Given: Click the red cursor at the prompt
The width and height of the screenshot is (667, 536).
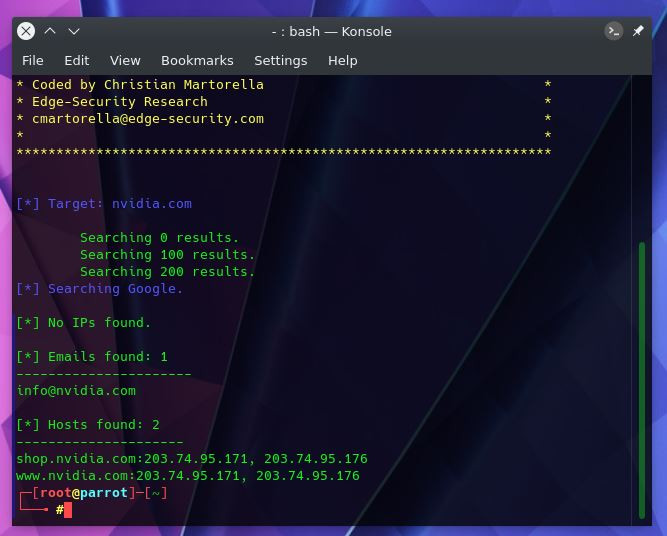Looking at the screenshot, I should pos(68,510).
